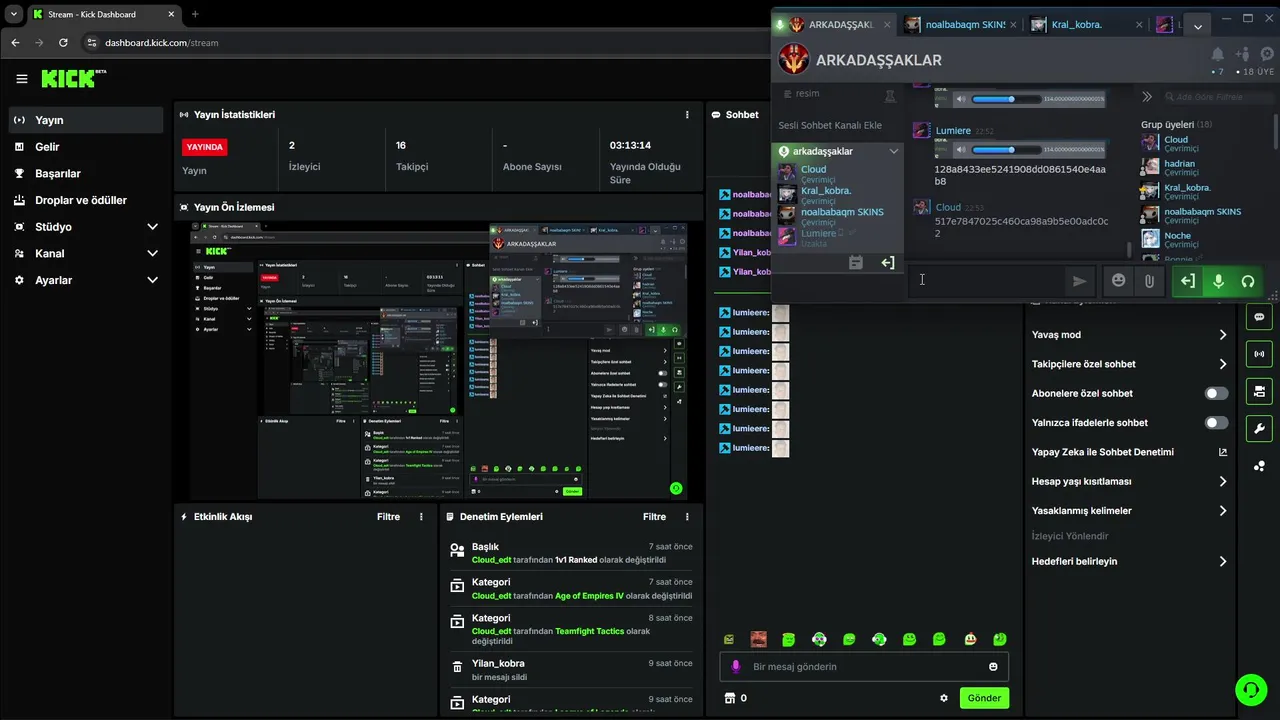
Task: Open Hesap yaşı kısıtlaması settings
Action: [1129, 481]
